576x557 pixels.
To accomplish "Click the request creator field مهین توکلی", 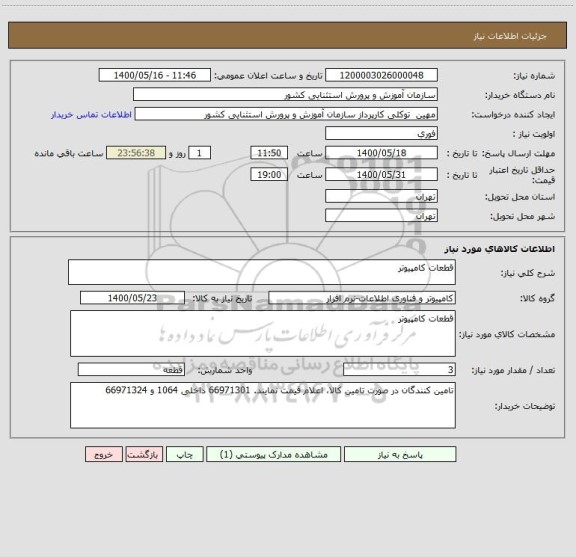I will (286, 114).
